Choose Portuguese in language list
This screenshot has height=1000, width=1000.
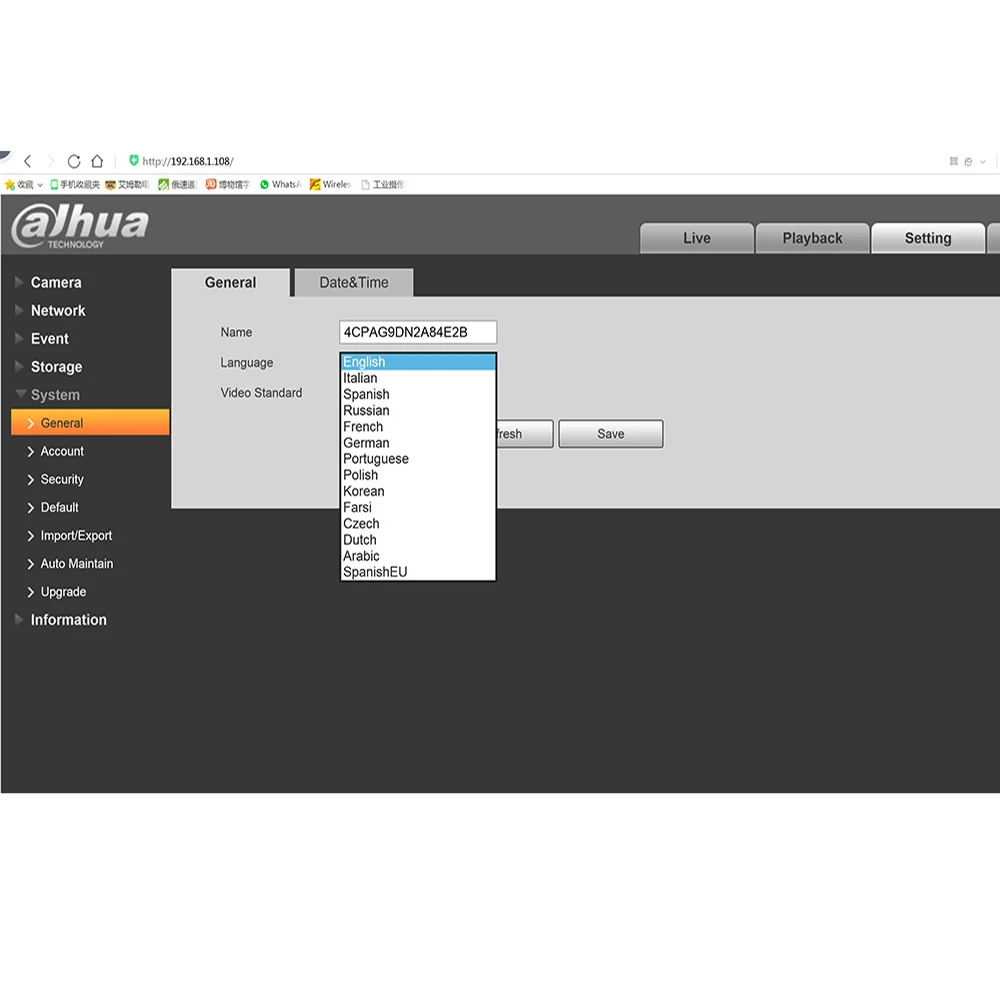418,459
